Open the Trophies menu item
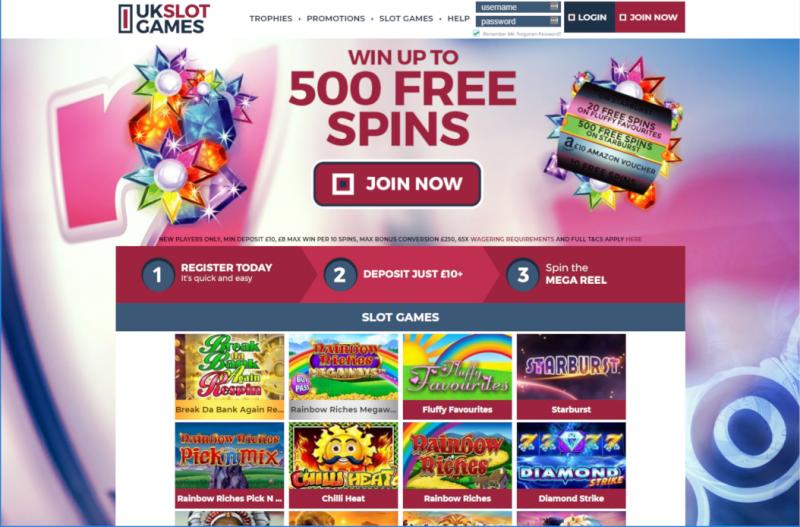800x527 pixels. [x=271, y=18]
